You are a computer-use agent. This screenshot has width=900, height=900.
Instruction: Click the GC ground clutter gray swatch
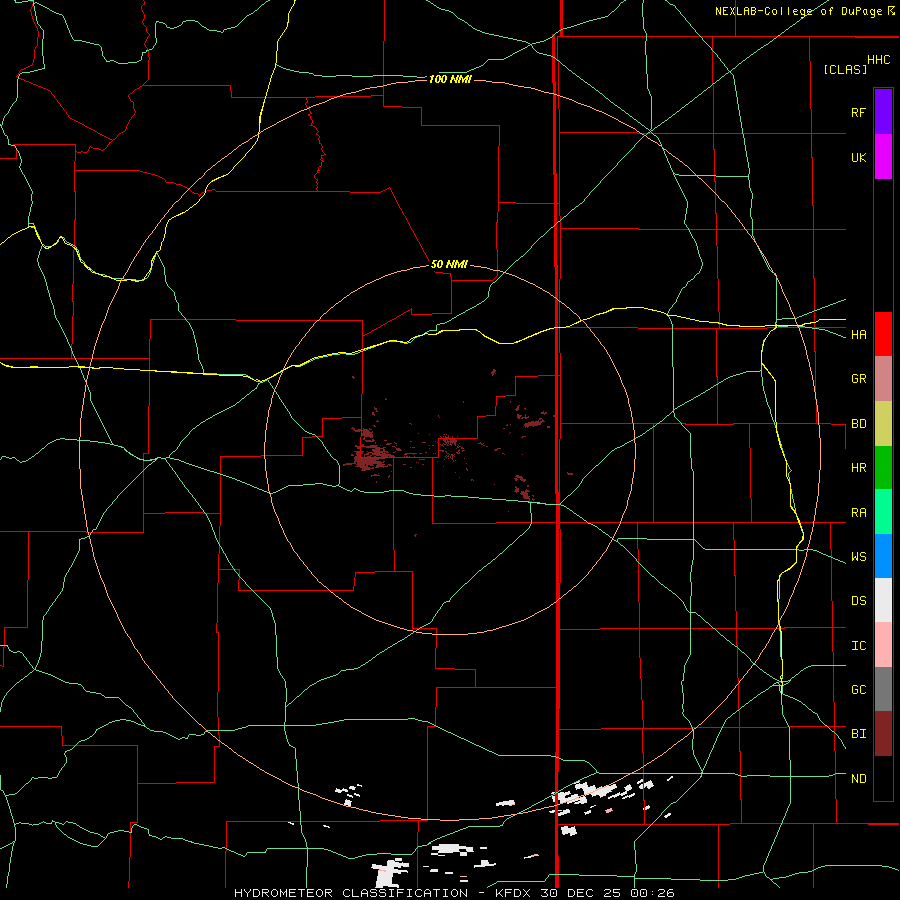click(883, 689)
